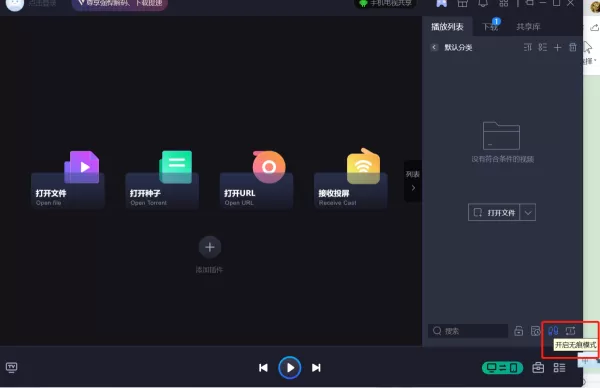Click the empty folder placeholder icon

point(501,135)
